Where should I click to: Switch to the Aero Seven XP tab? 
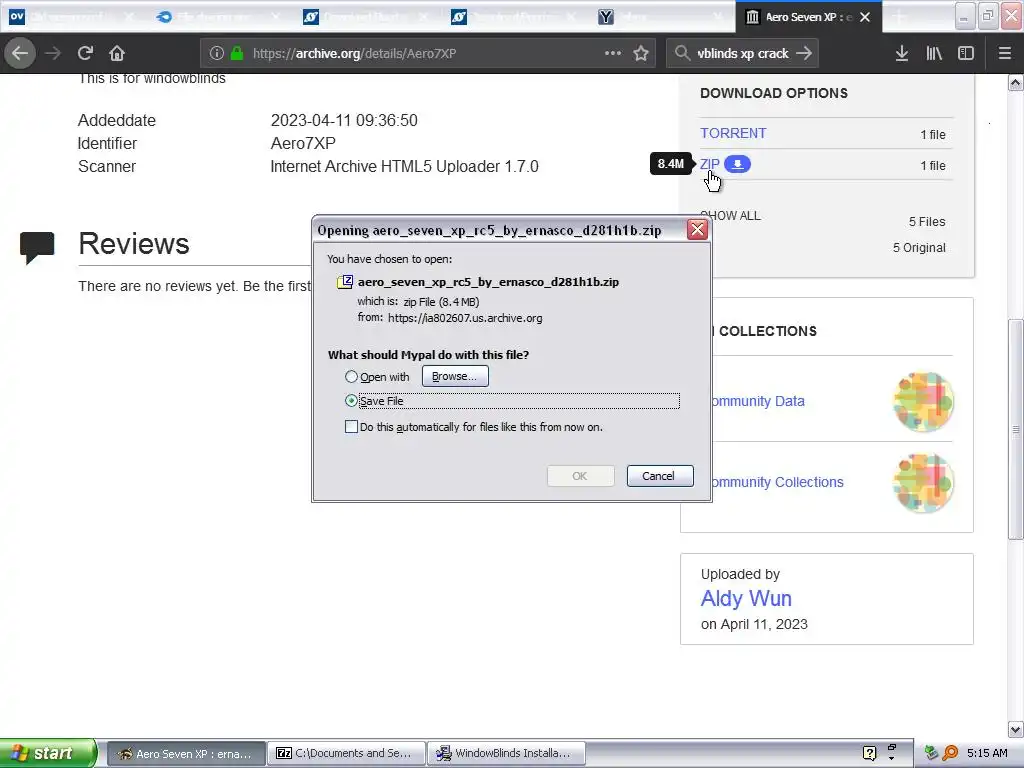809,17
